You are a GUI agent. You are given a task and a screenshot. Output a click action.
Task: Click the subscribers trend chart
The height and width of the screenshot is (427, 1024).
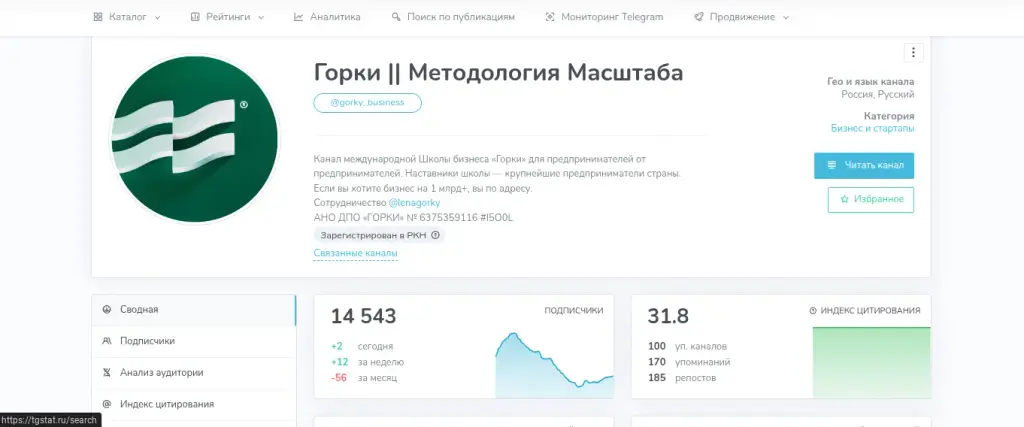pos(554,365)
